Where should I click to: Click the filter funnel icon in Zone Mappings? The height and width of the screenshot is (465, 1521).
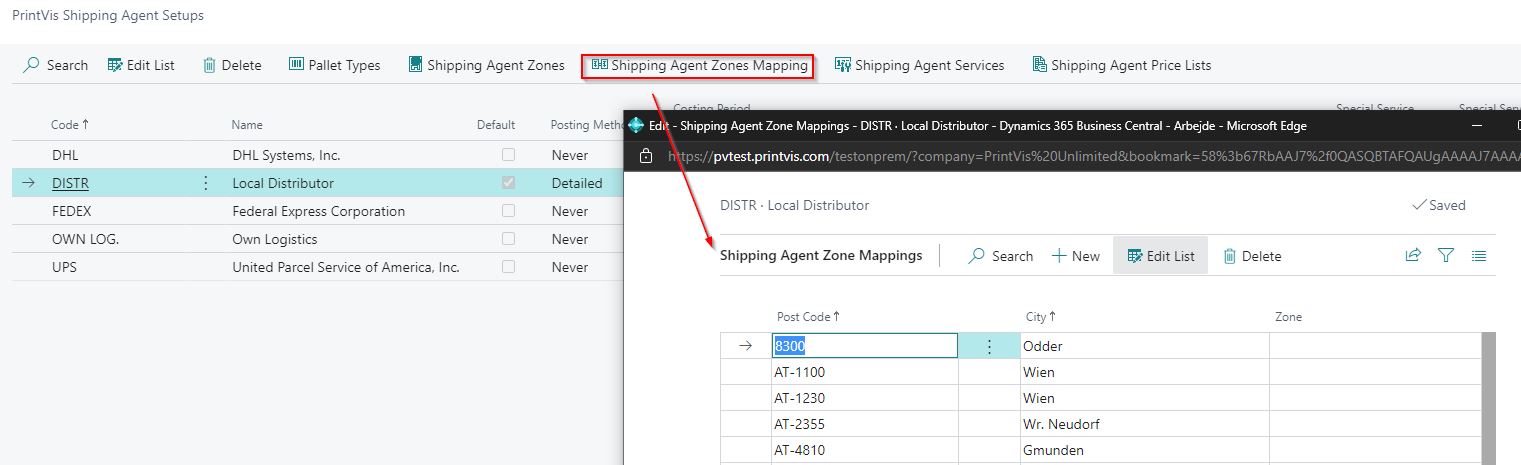[x=1446, y=255]
